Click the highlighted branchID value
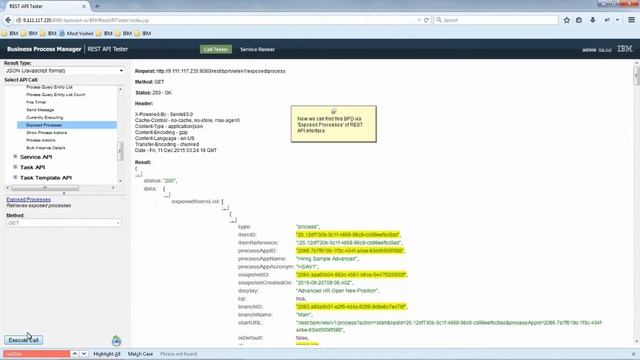Screen dimensions: 640x360 click(x=351, y=307)
